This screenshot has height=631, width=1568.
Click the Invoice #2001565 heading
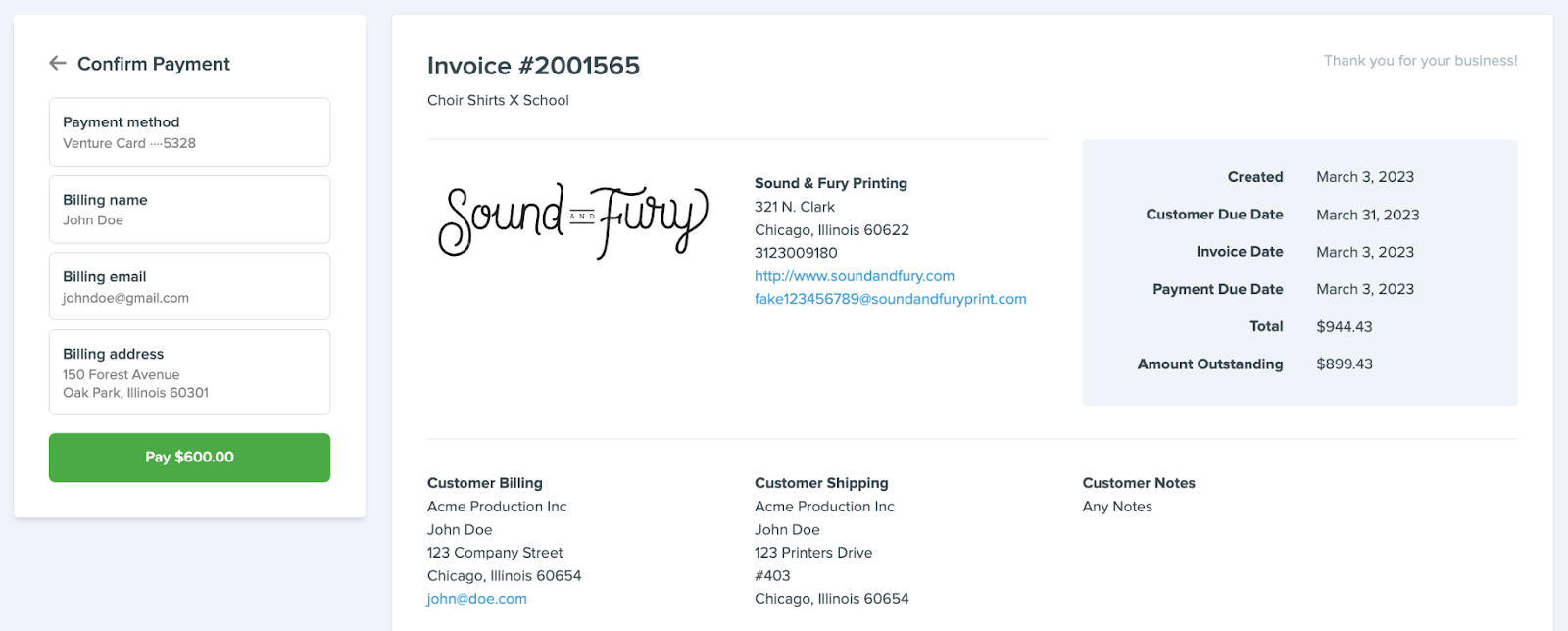point(533,66)
